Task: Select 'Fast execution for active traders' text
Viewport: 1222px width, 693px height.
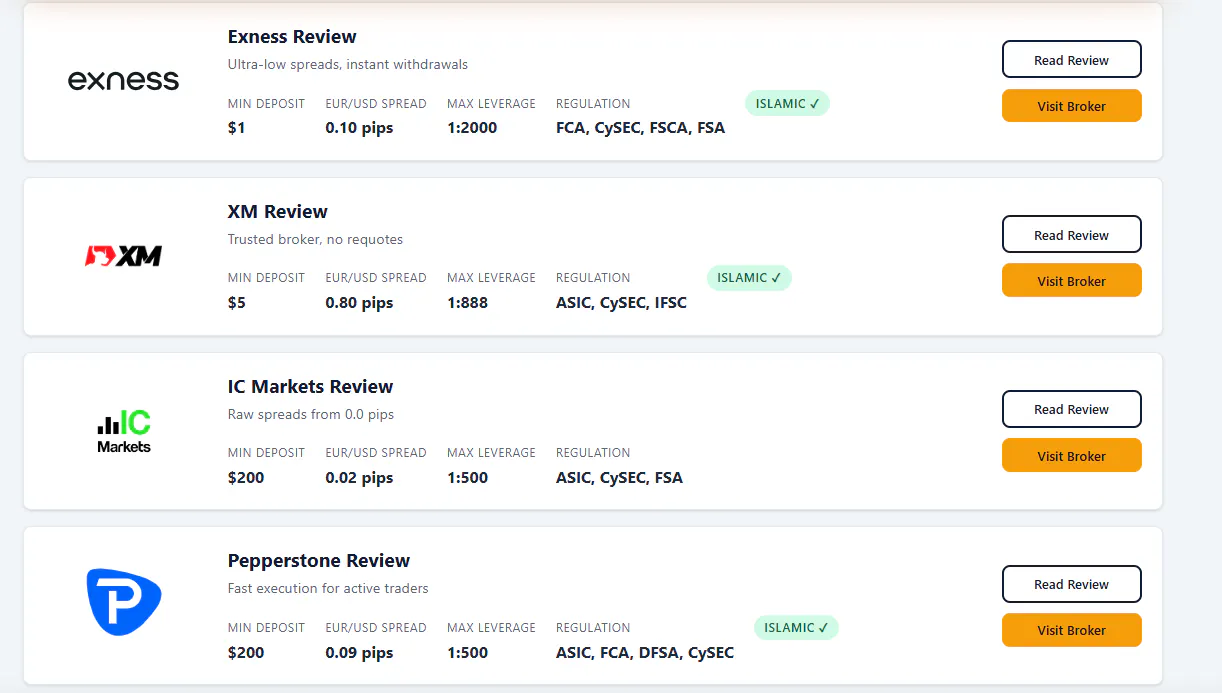Action: coord(328,588)
